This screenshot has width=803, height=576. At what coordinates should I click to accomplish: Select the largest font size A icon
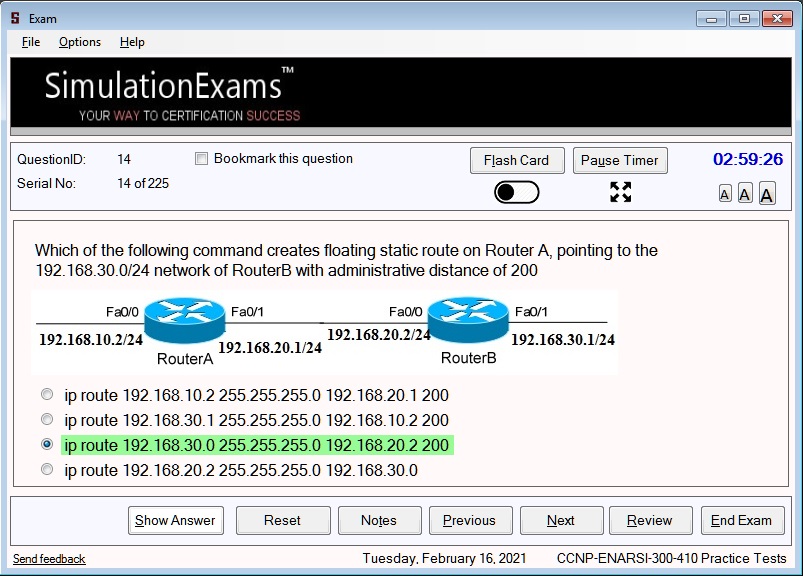(x=766, y=194)
